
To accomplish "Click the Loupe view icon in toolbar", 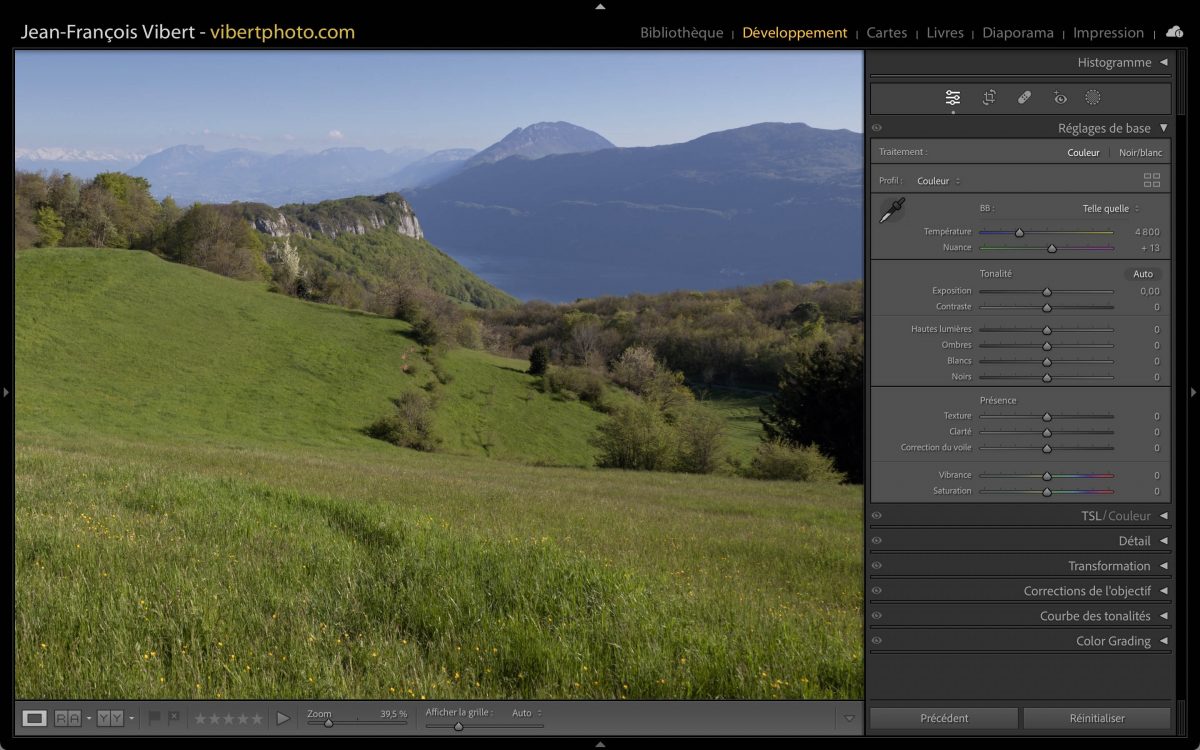I will pyautogui.click(x=35, y=718).
